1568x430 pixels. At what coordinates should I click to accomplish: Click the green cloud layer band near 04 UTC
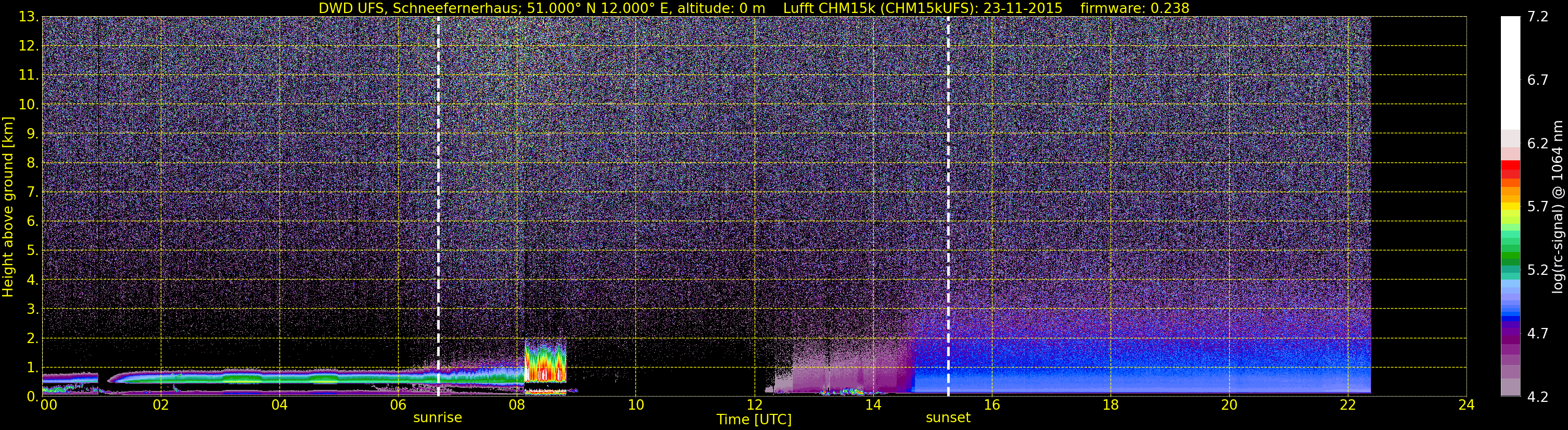[279, 378]
